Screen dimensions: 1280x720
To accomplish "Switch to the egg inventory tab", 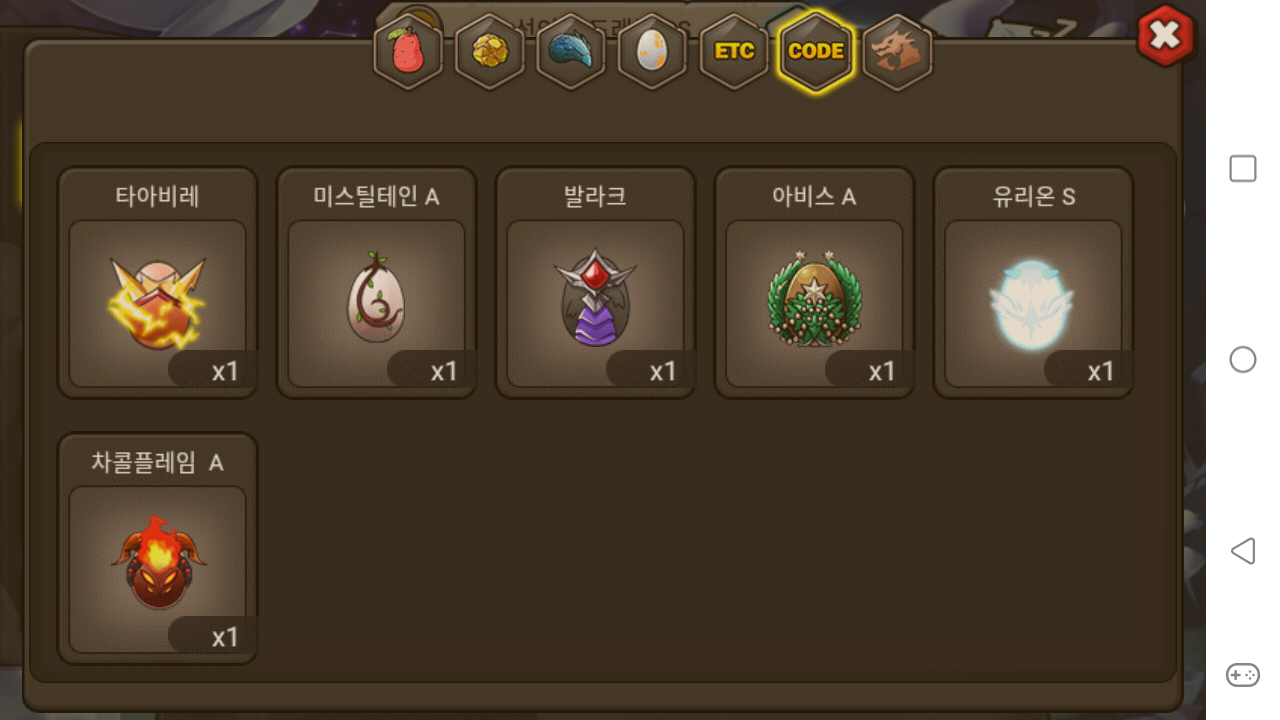I will [653, 51].
